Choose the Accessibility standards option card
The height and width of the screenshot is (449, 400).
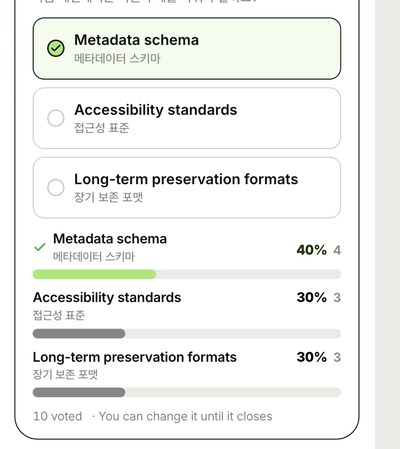click(x=187, y=118)
